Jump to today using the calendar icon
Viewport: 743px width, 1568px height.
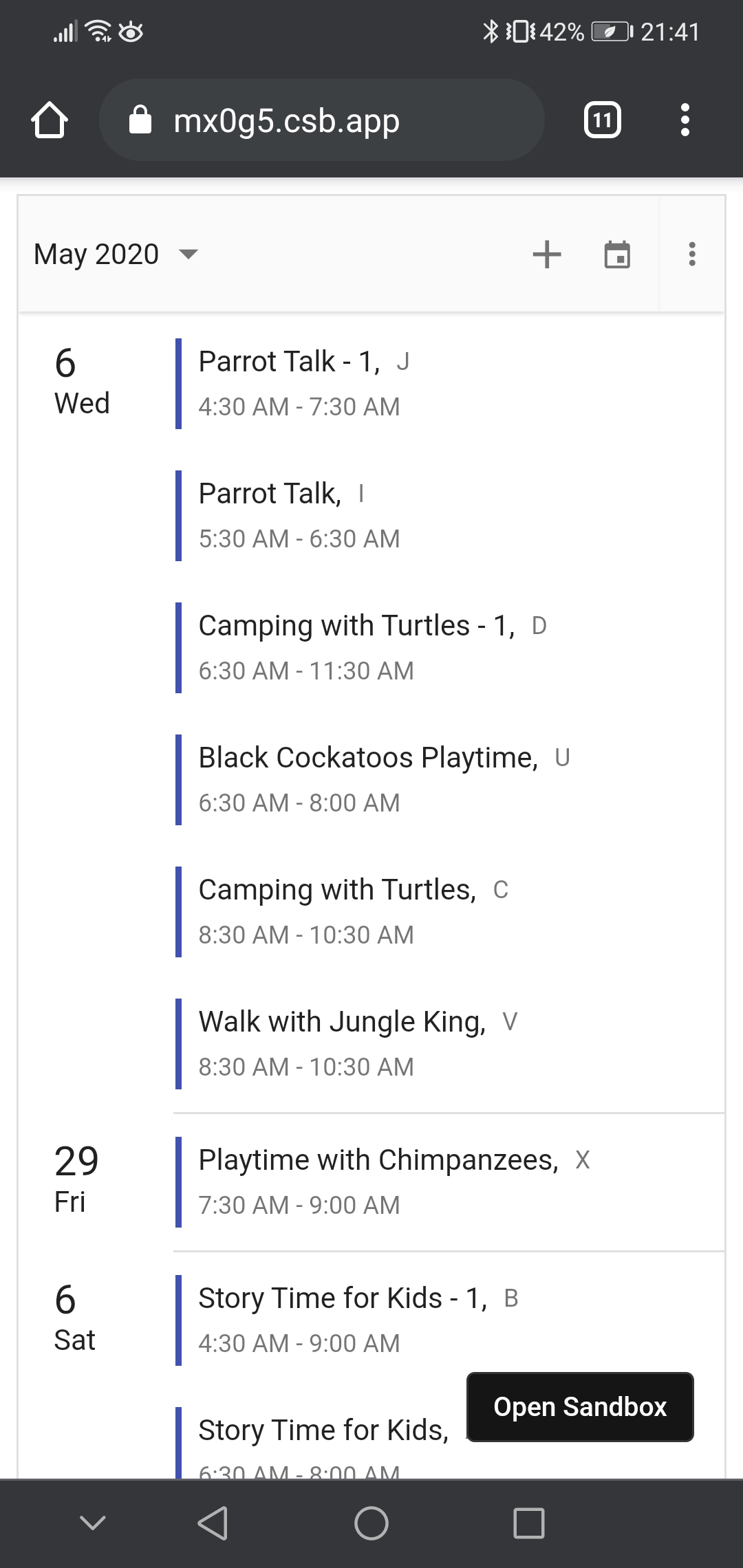point(617,254)
